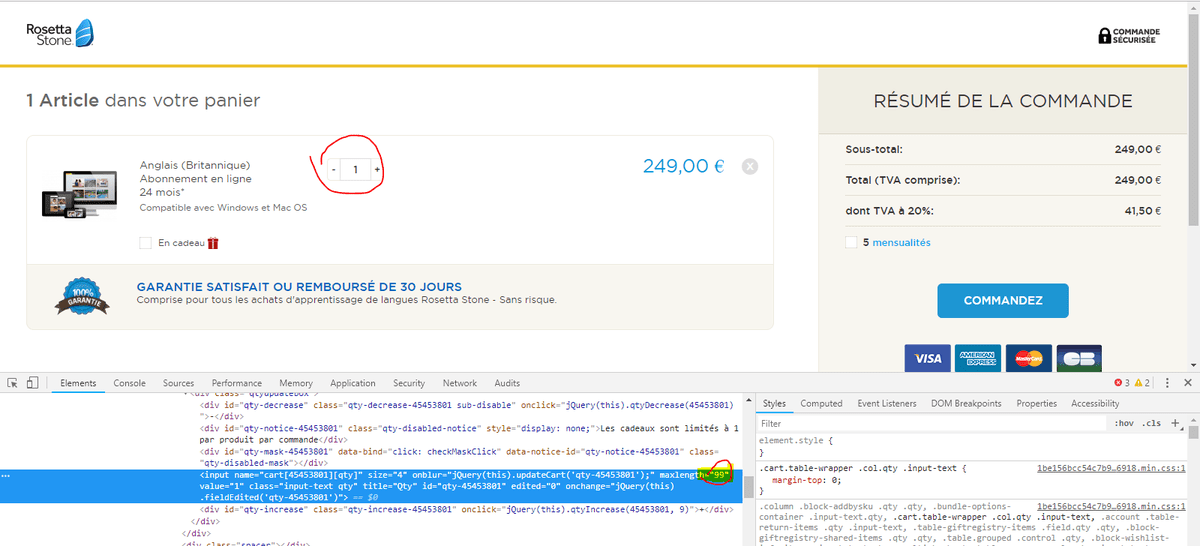Tick the En cadeau checkbox
This screenshot has height=546, width=1200.
point(146,243)
